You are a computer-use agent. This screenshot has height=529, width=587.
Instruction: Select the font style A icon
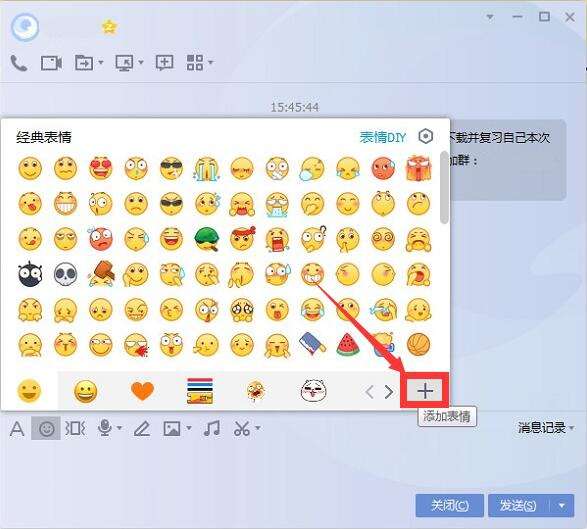pos(17,429)
